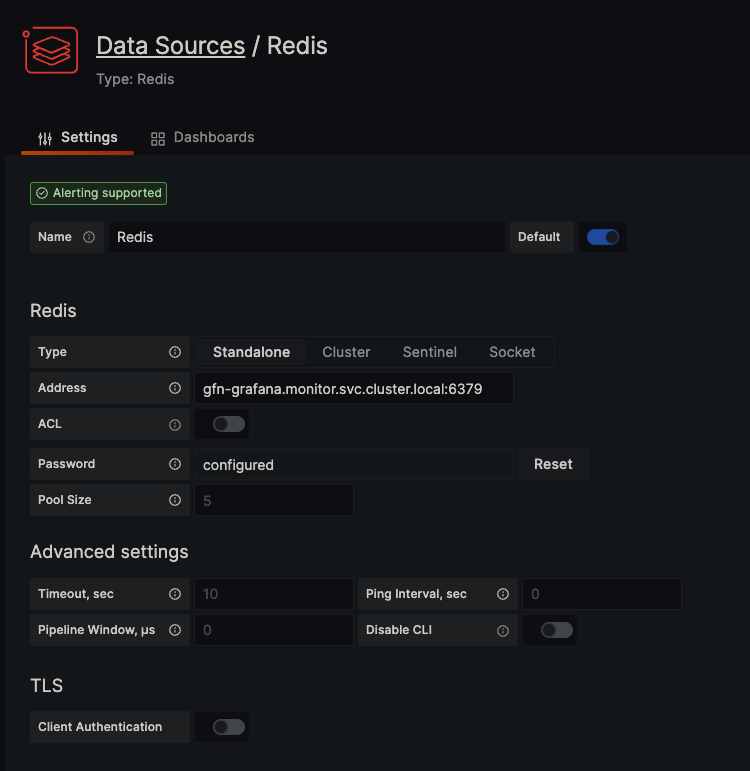750x771 pixels.
Task: Click the Password configured field
Action: coord(354,464)
